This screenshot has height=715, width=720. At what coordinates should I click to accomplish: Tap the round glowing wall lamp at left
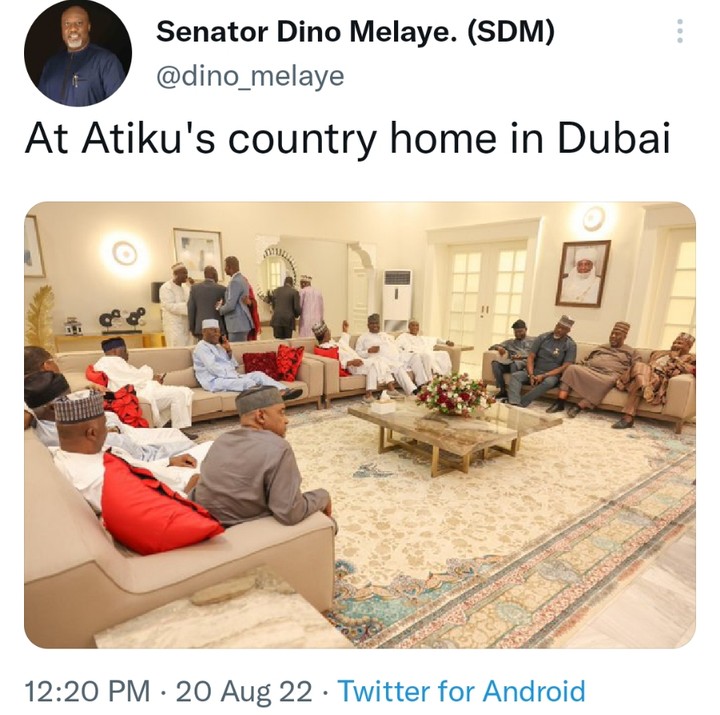point(125,253)
